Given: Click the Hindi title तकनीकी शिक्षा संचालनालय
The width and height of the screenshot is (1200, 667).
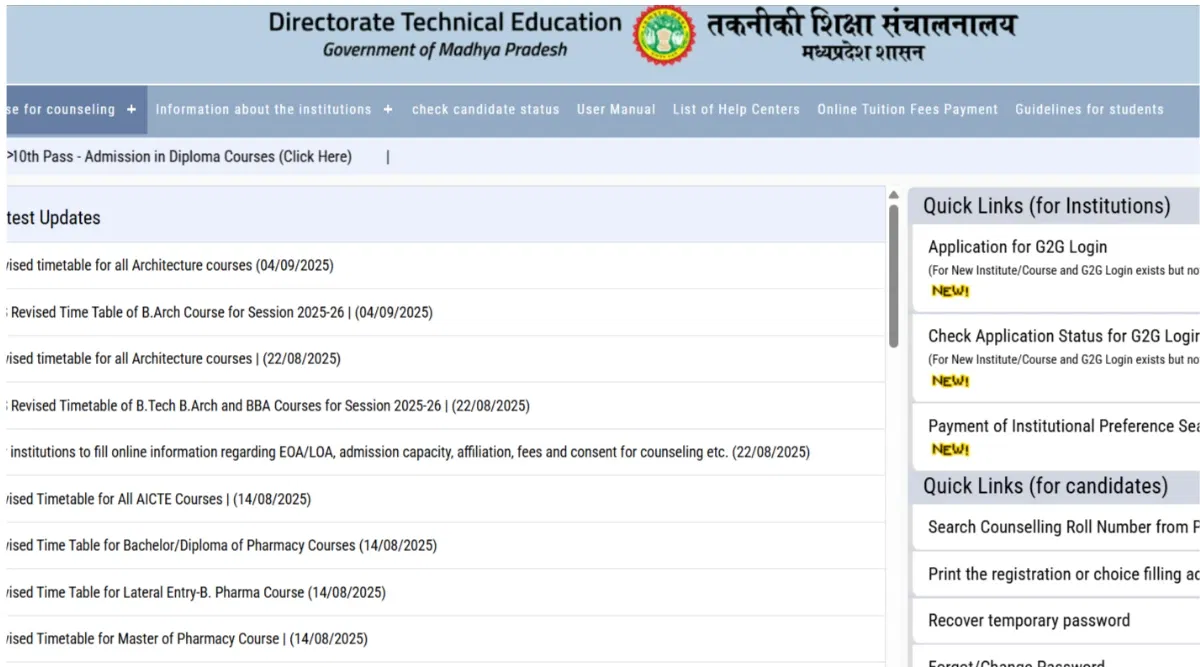Looking at the screenshot, I should [x=862, y=24].
